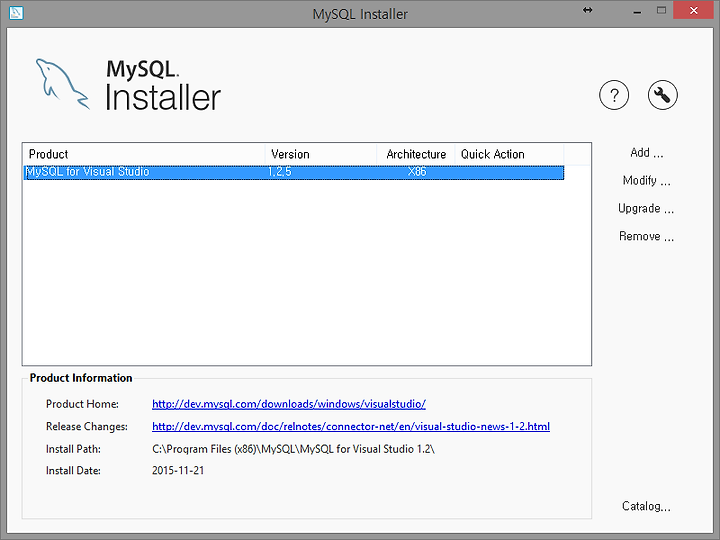Open the Catalog... button
Screen dimensions: 720x540
coord(646,506)
